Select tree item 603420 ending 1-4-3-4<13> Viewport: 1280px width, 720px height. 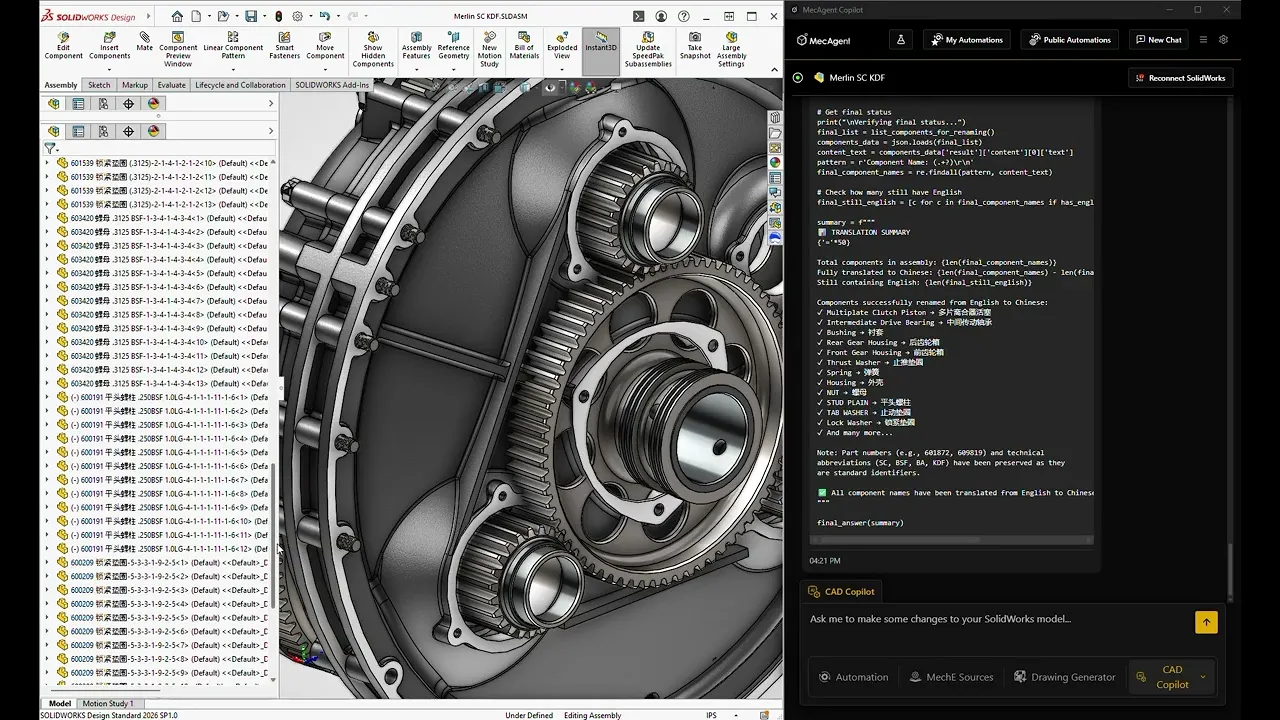(x=168, y=383)
